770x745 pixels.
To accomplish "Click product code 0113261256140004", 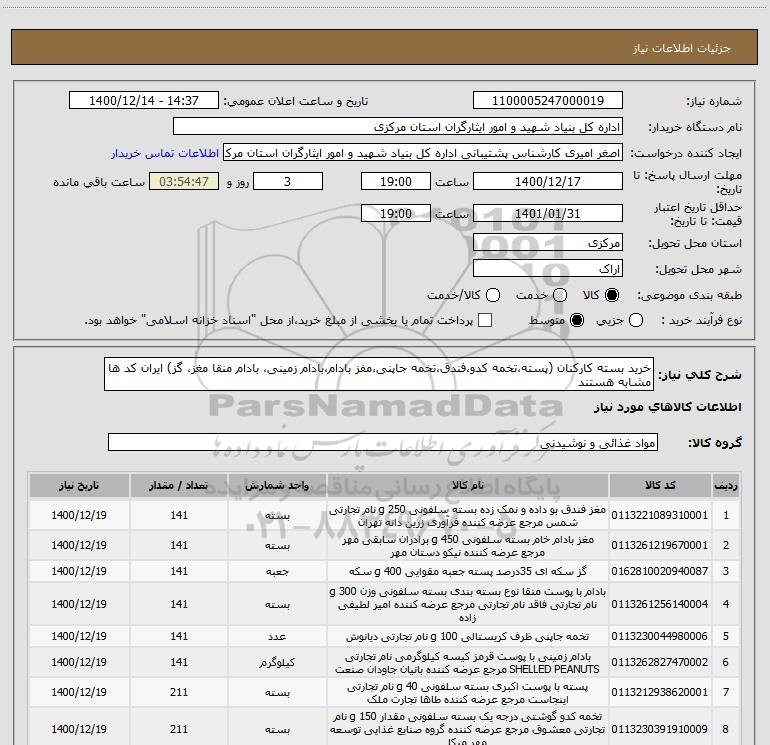I will coord(660,604).
